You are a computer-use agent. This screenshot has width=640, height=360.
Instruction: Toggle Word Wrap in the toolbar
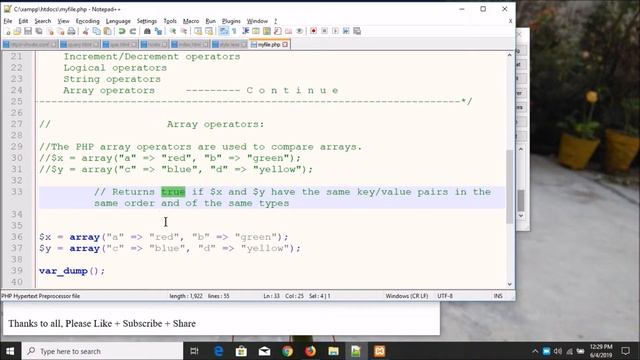(224, 31)
